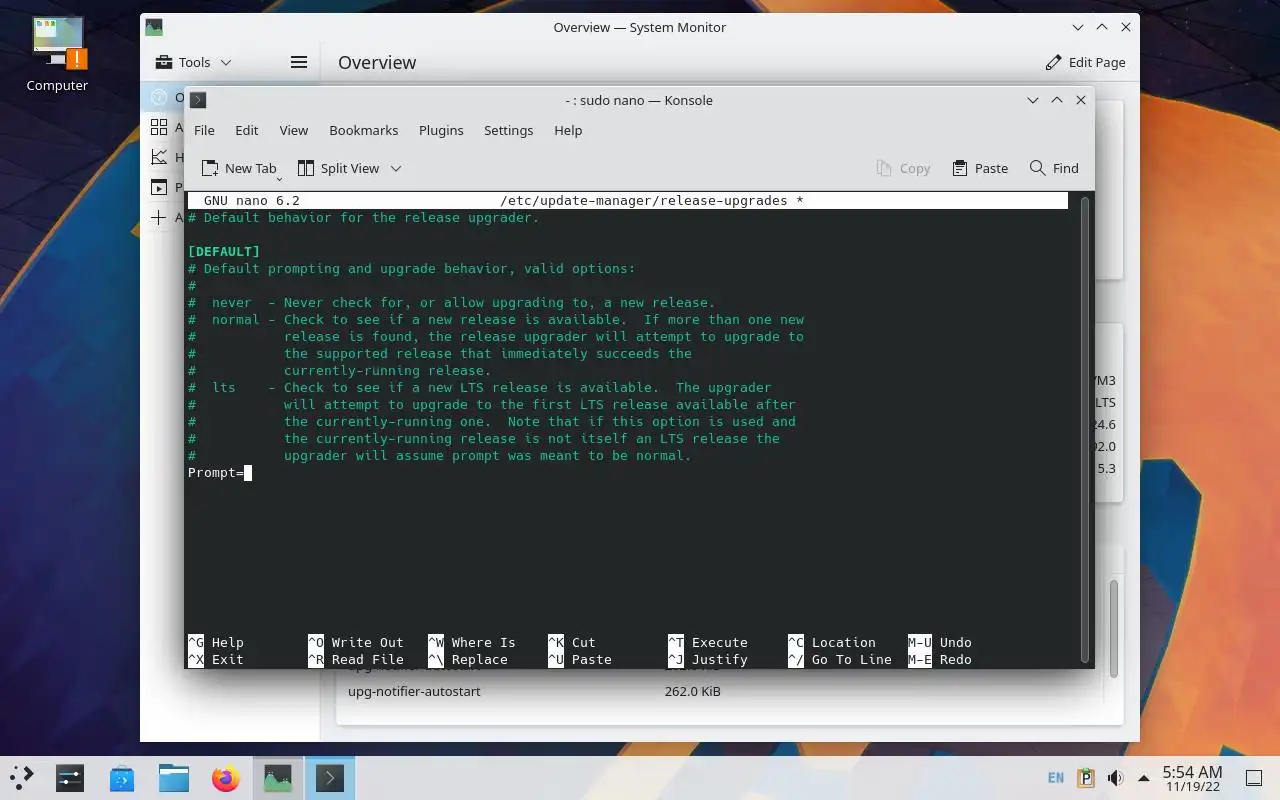This screenshot has height=800, width=1280.
Task: Click the P tray icon beside the EN indicator
Action: click(x=1086, y=778)
